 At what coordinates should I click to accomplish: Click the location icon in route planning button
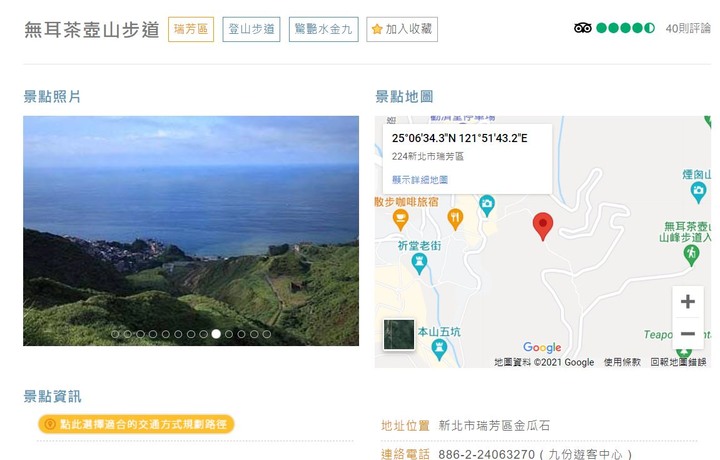pyautogui.click(x=51, y=424)
